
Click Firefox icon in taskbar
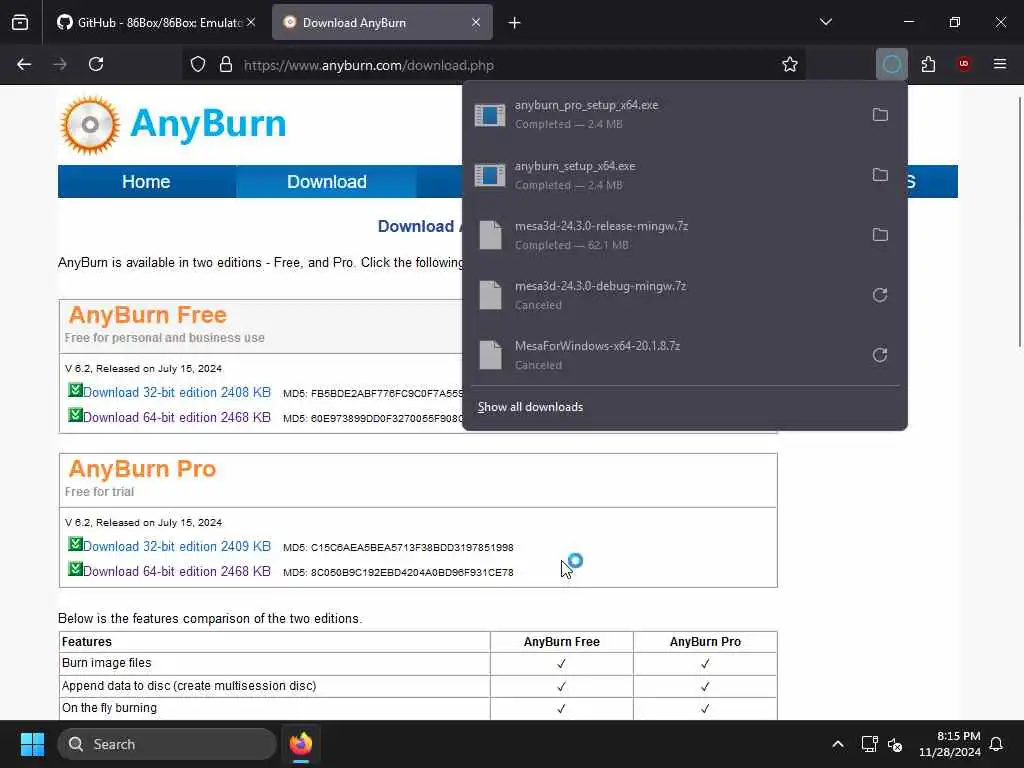[301, 744]
